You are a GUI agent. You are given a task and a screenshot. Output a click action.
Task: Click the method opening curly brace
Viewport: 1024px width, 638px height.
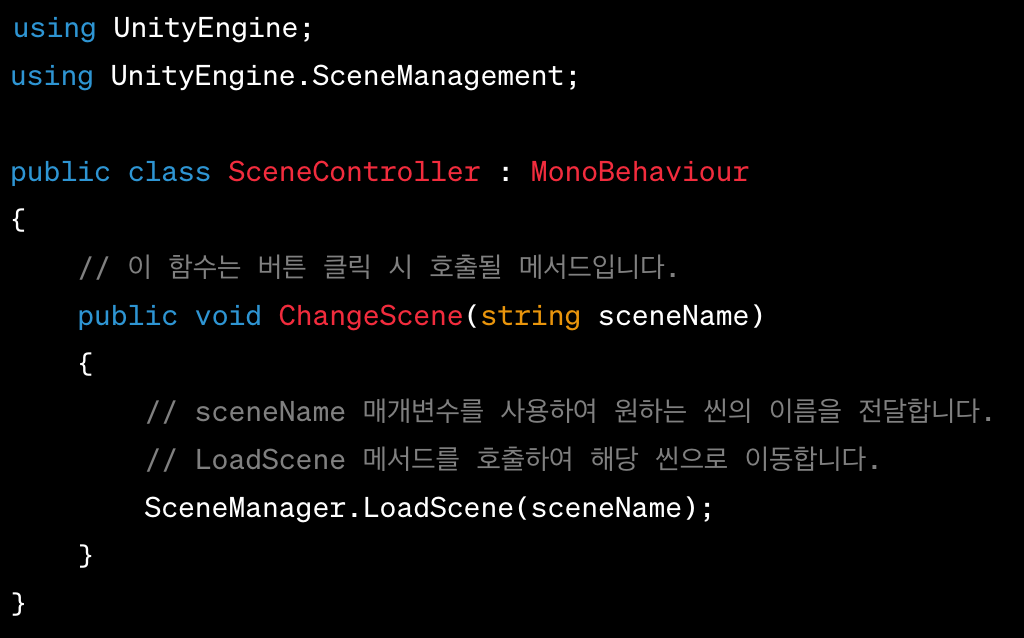(x=85, y=364)
